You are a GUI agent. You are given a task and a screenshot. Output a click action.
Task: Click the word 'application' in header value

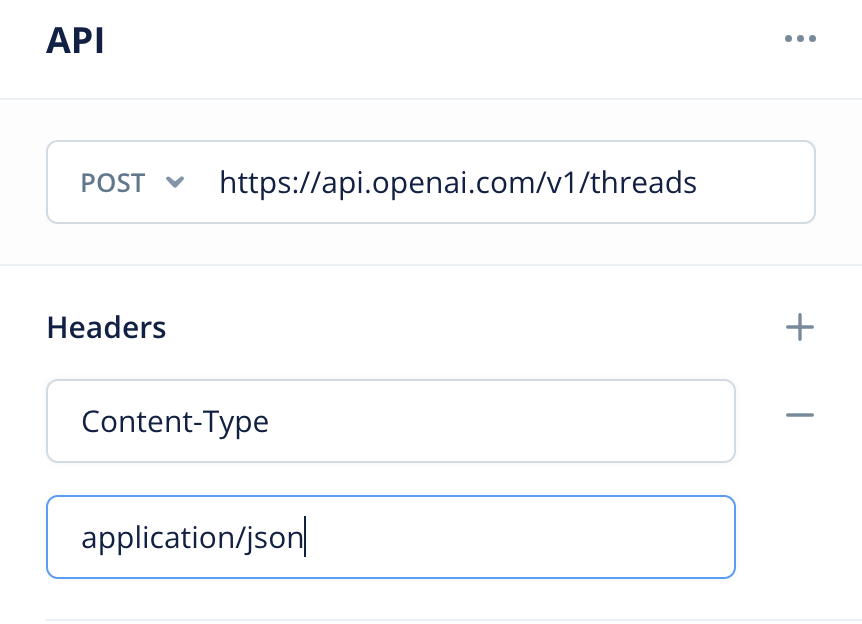pos(158,538)
